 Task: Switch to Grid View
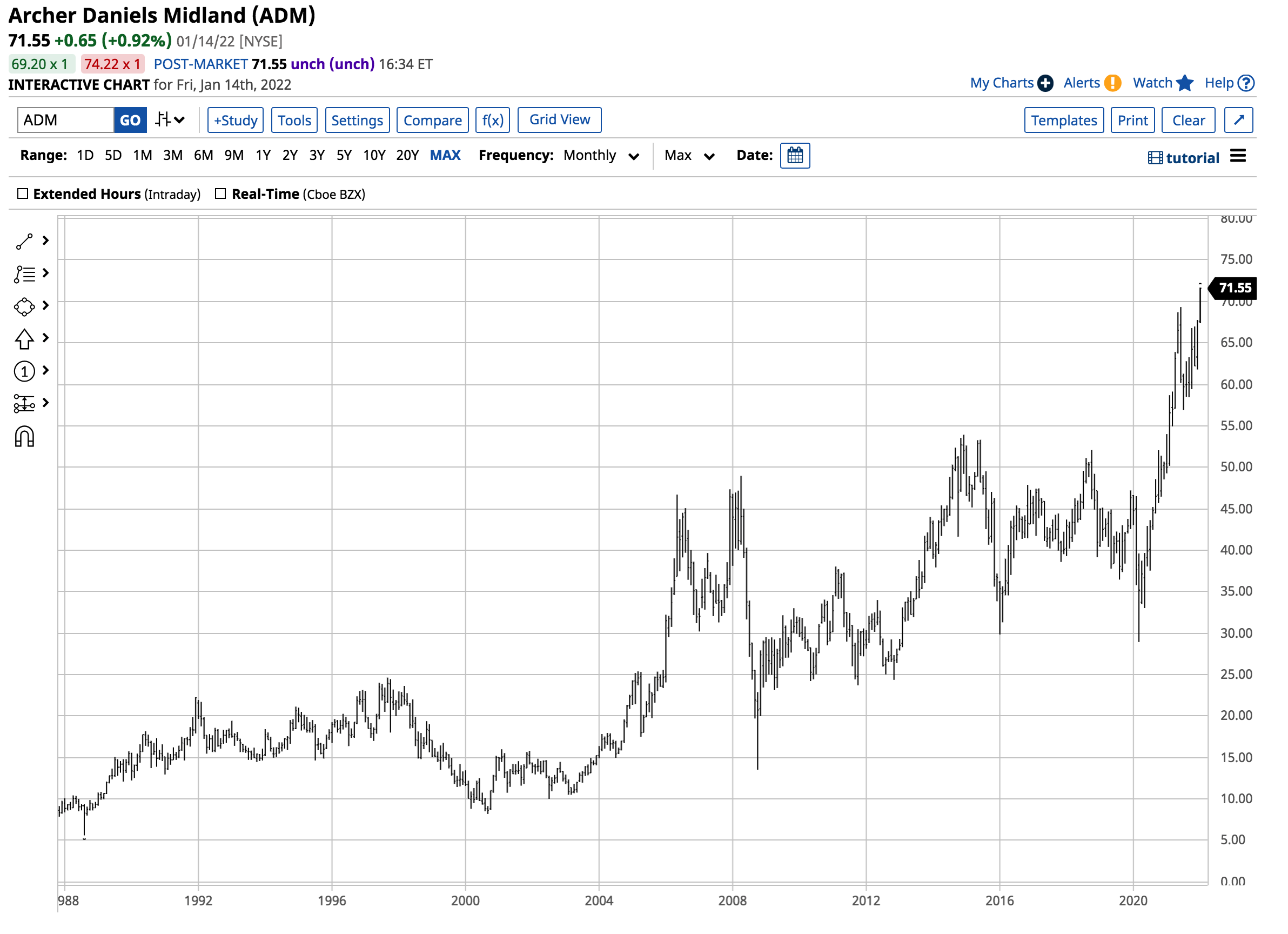(560, 120)
